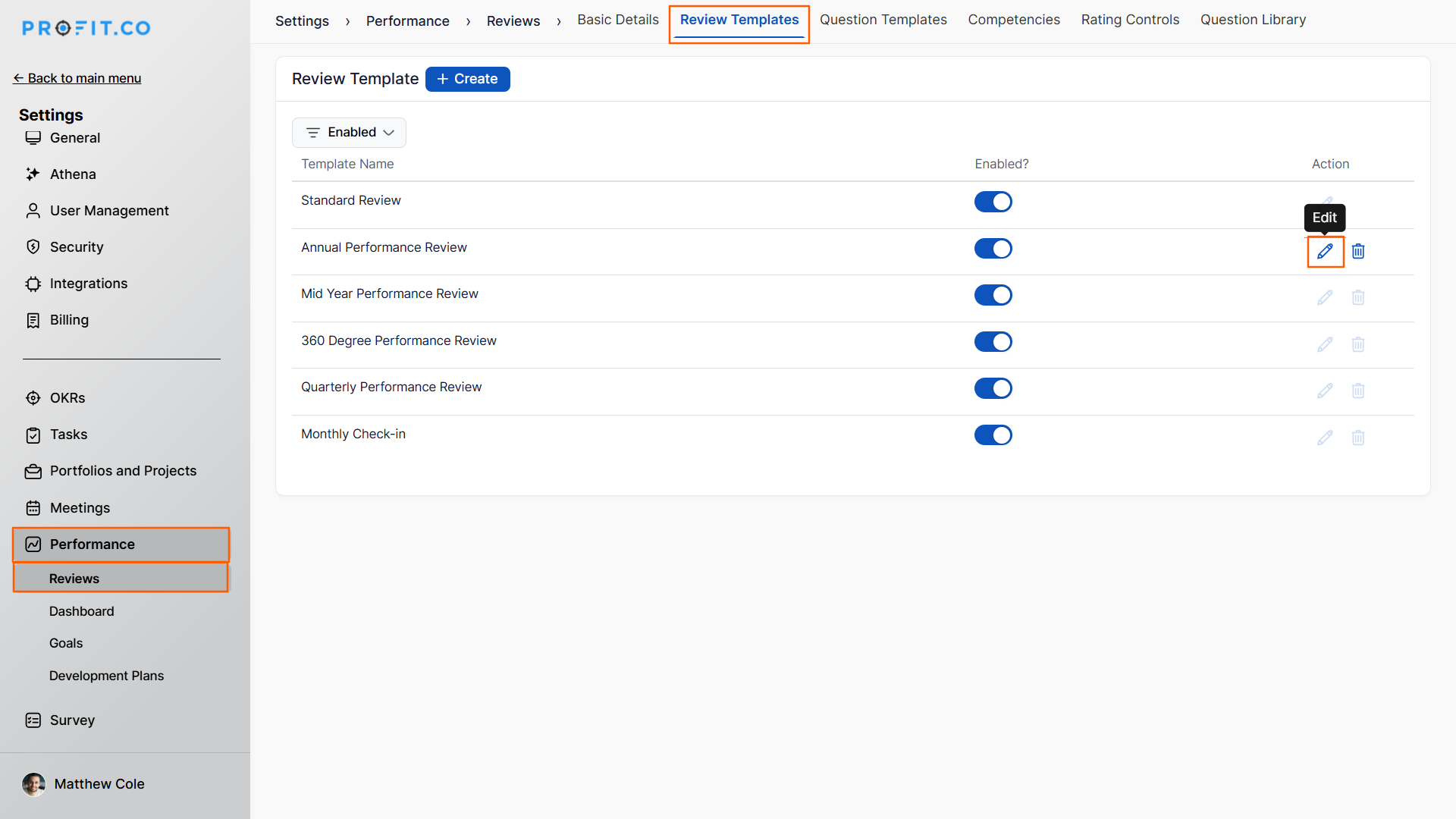1456x819 pixels.
Task: Edit the Quarterly Performance Review template
Action: point(1325,391)
